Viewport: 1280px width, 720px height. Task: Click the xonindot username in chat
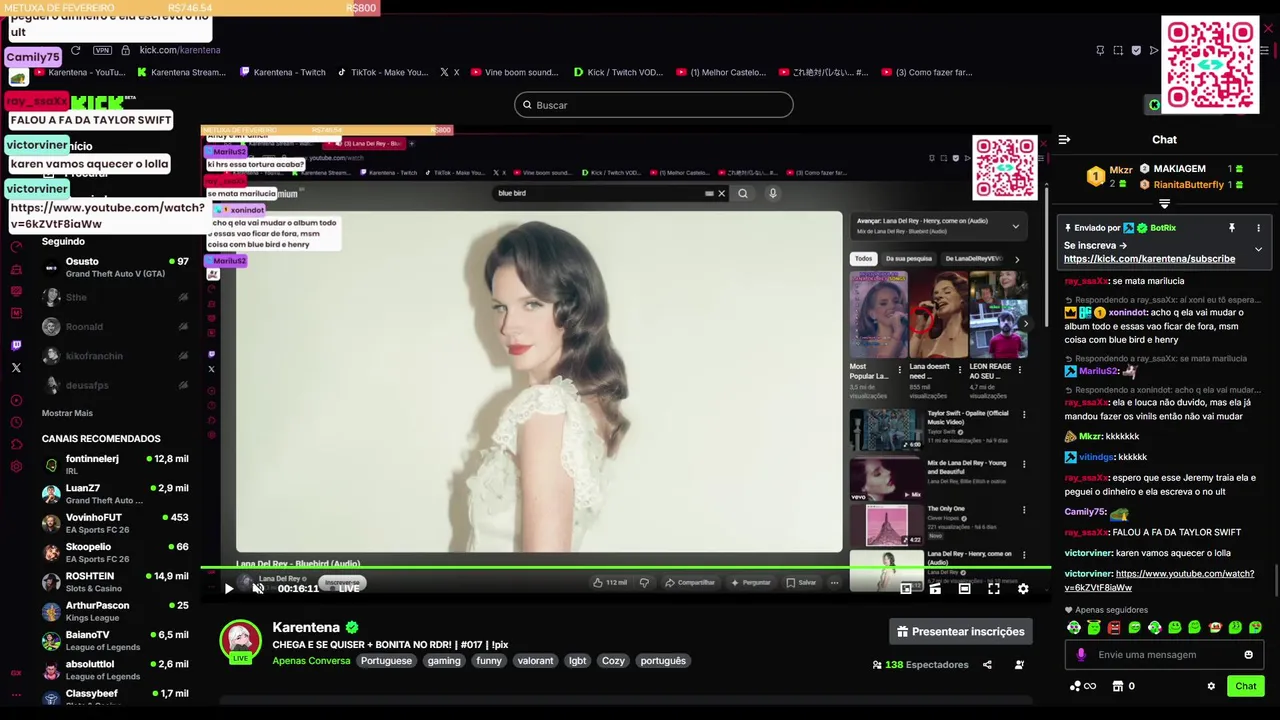click(x=1127, y=312)
